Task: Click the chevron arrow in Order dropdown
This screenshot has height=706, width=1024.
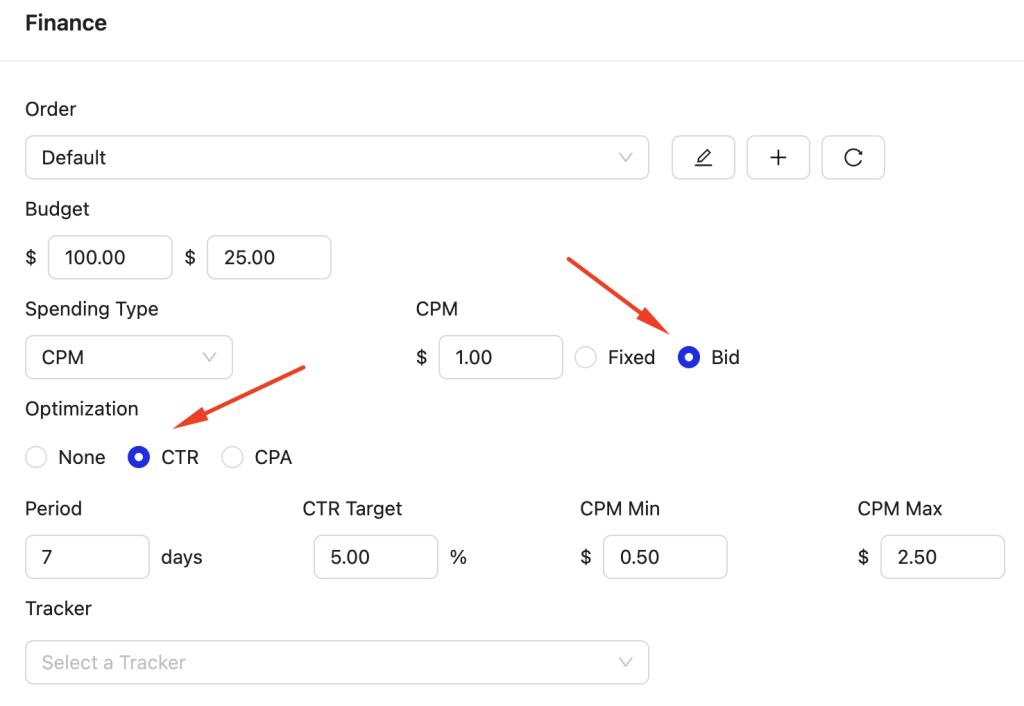Action: tap(626, 158)
